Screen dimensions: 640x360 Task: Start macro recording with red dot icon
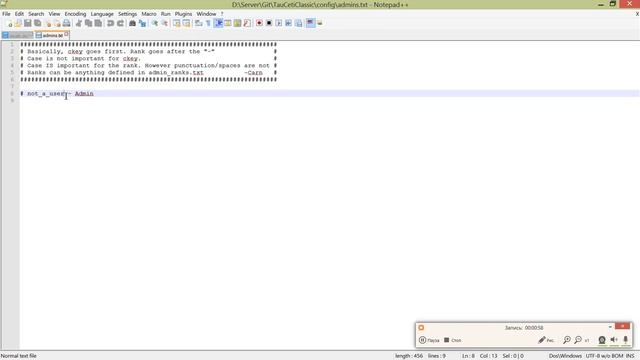click(259, 23)
